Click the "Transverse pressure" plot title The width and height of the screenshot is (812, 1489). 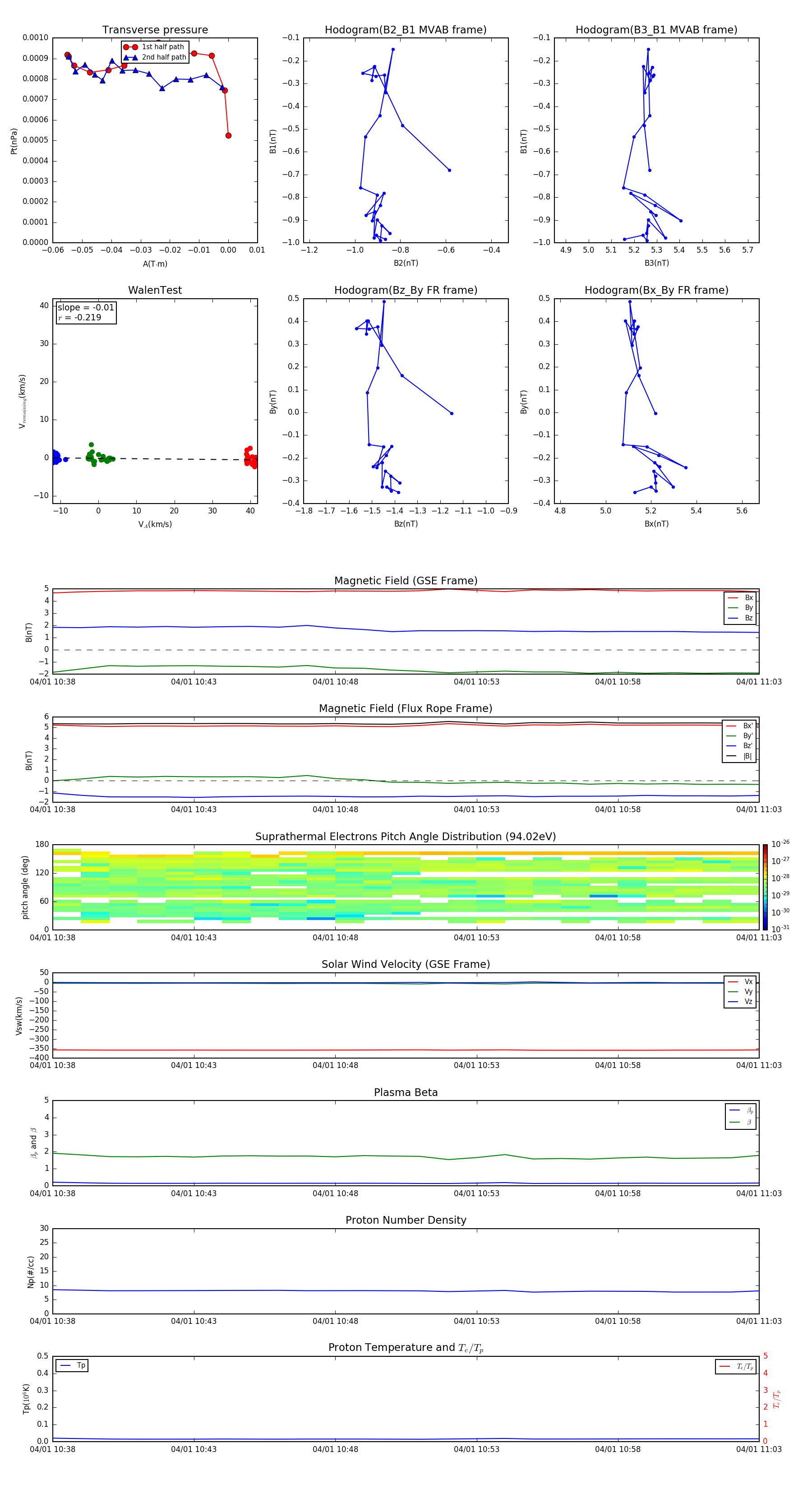(155, 30)
